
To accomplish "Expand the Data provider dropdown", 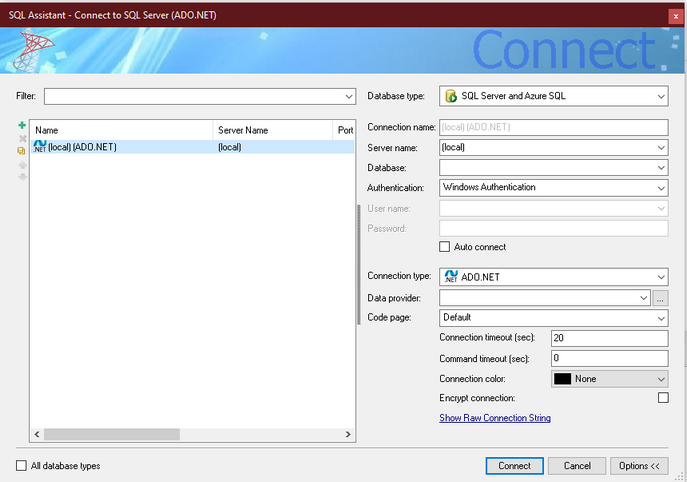I will pos(643,298).
